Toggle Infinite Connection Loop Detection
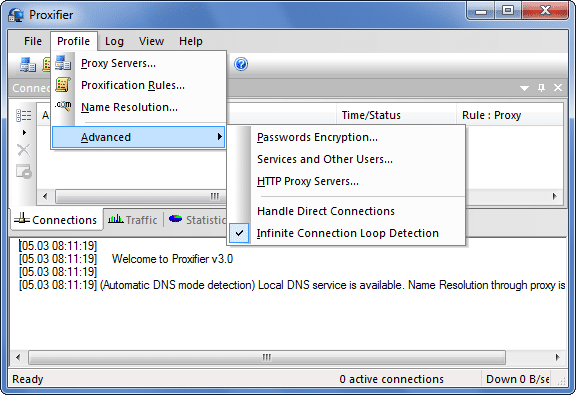 coord(346,233)
